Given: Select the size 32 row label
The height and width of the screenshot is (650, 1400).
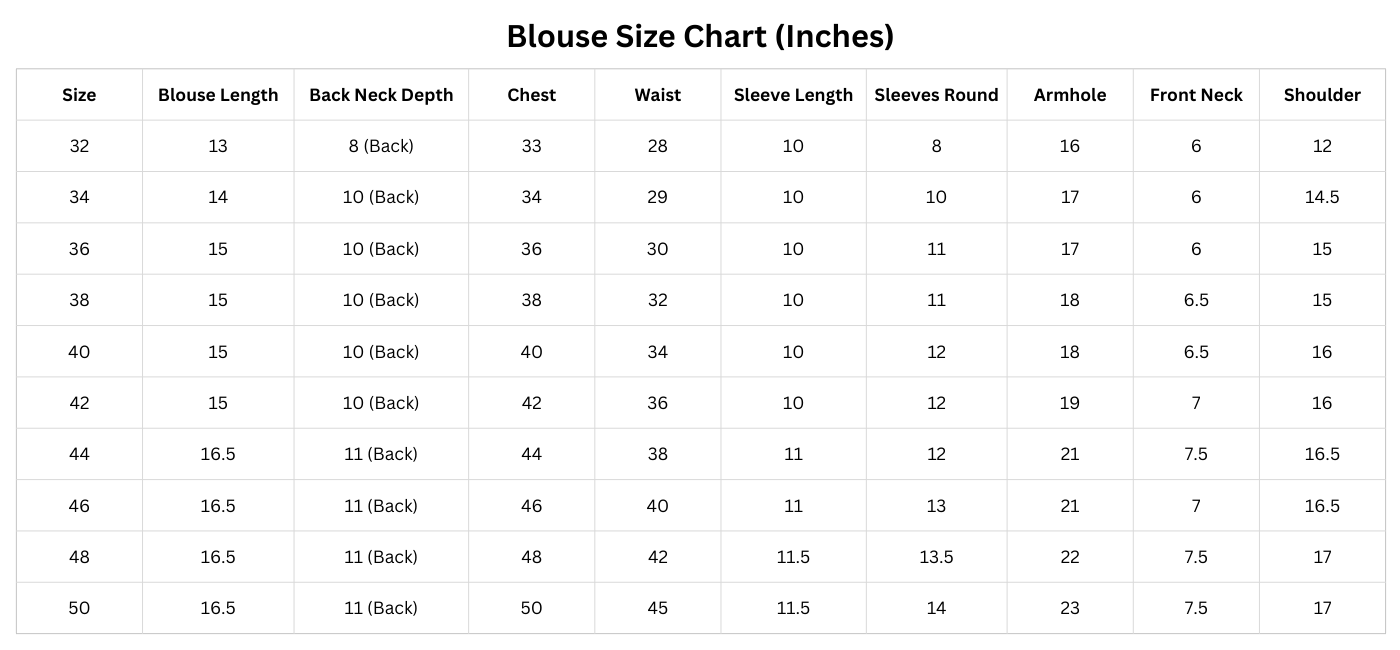Looking at the screenshot, I should (79, 146).
